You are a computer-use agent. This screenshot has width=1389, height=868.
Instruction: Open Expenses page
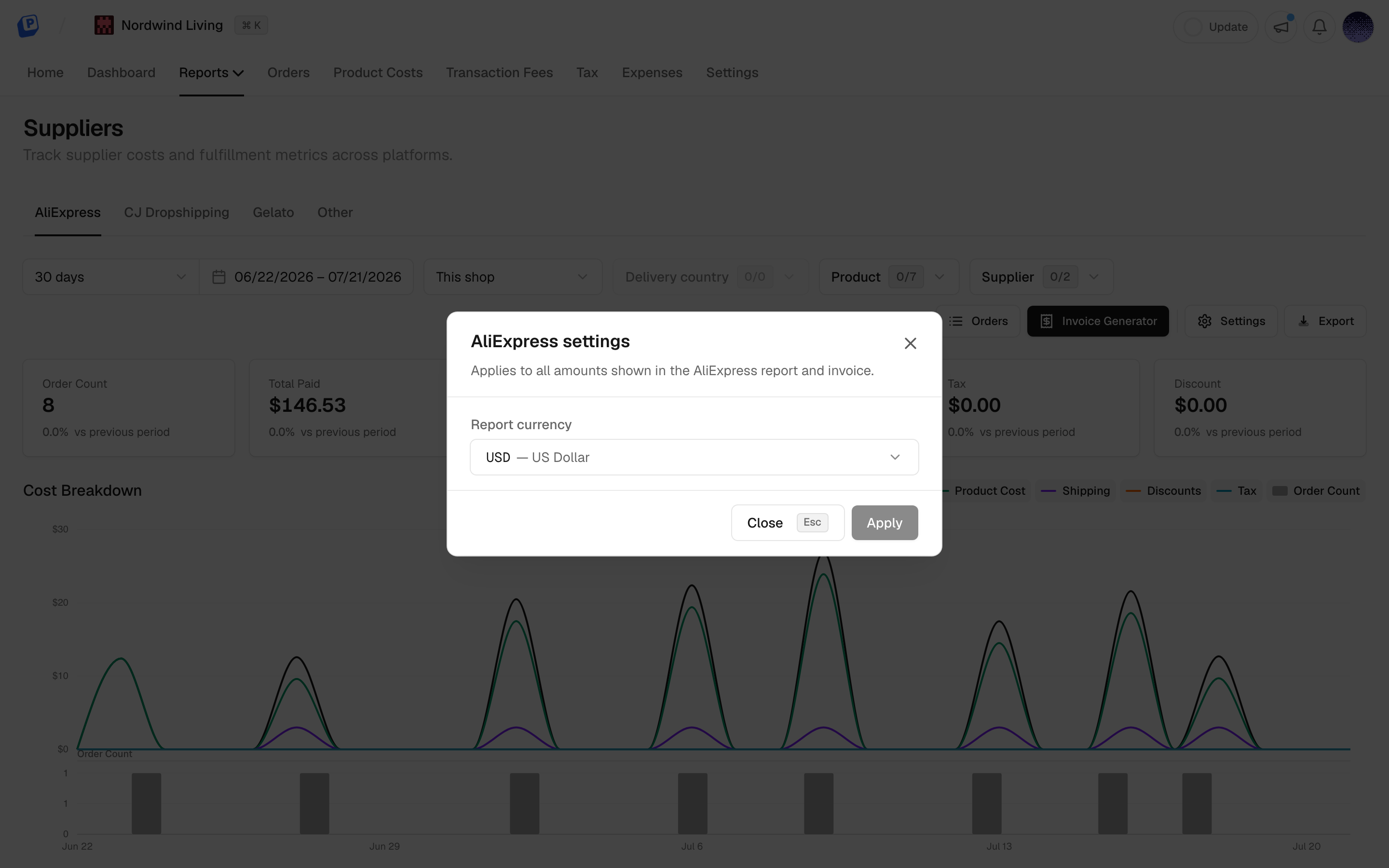[x=652, y=72]
